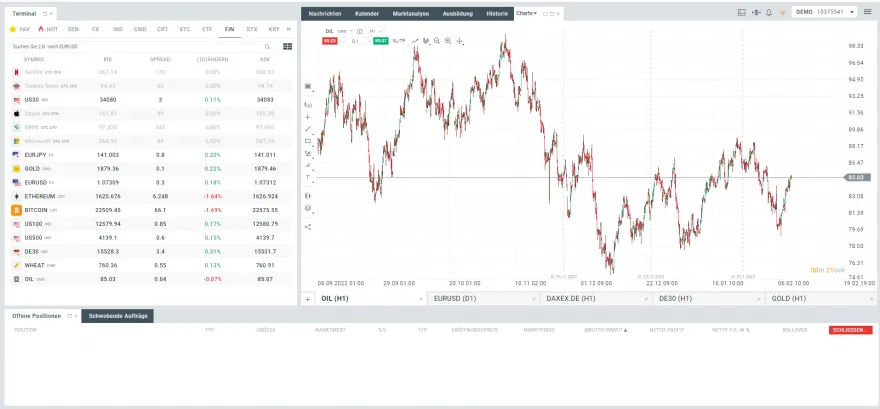
Task: Expand more symbol category tabs
Action: click(288, 29)
